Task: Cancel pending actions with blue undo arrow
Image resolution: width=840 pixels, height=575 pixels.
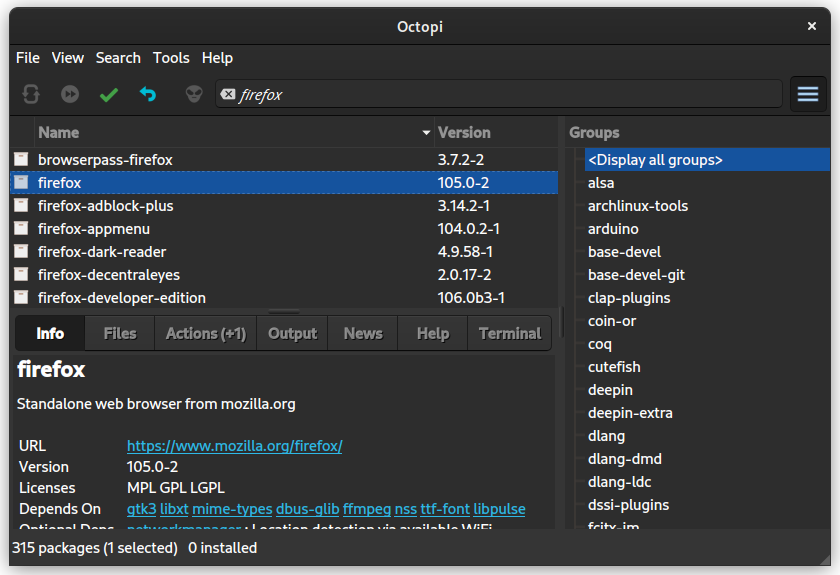Action: 148,94
